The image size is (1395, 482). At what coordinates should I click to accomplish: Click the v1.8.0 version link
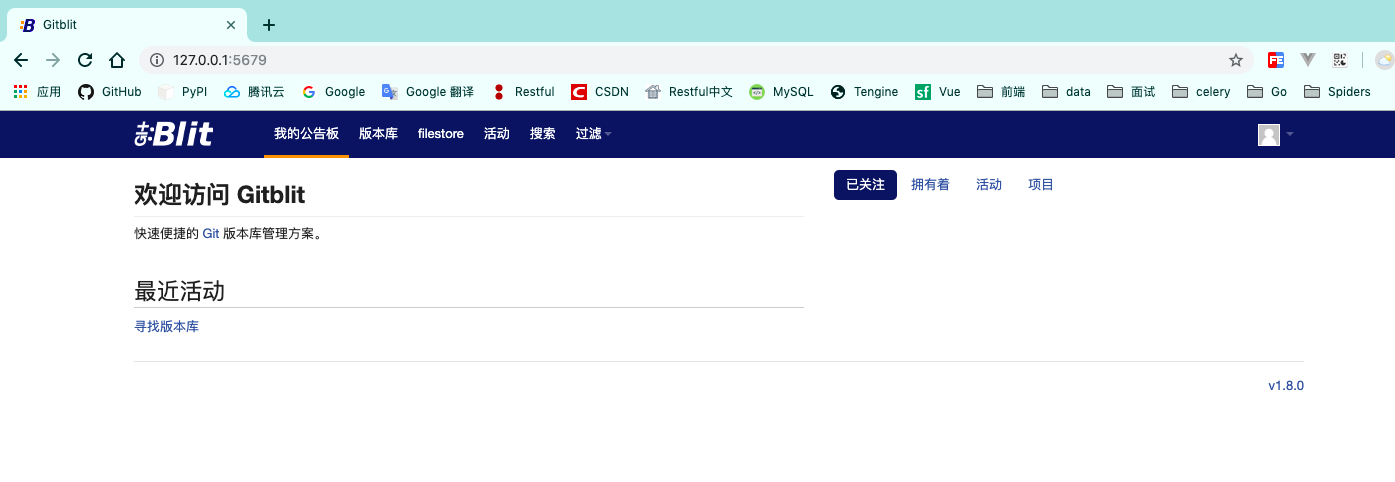[1286, 385]
